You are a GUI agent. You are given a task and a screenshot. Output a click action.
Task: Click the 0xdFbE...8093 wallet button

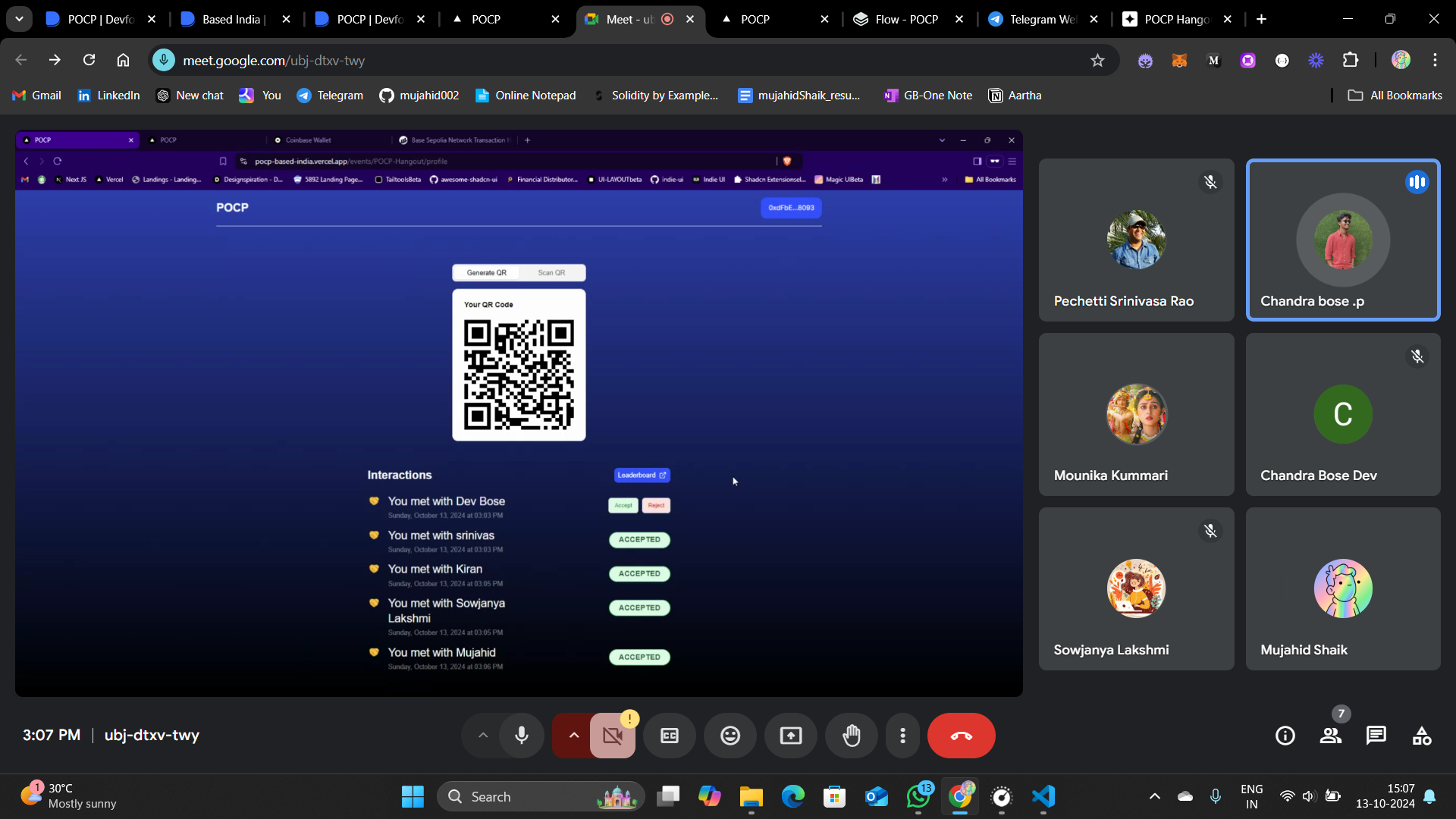tap(791, 208)
